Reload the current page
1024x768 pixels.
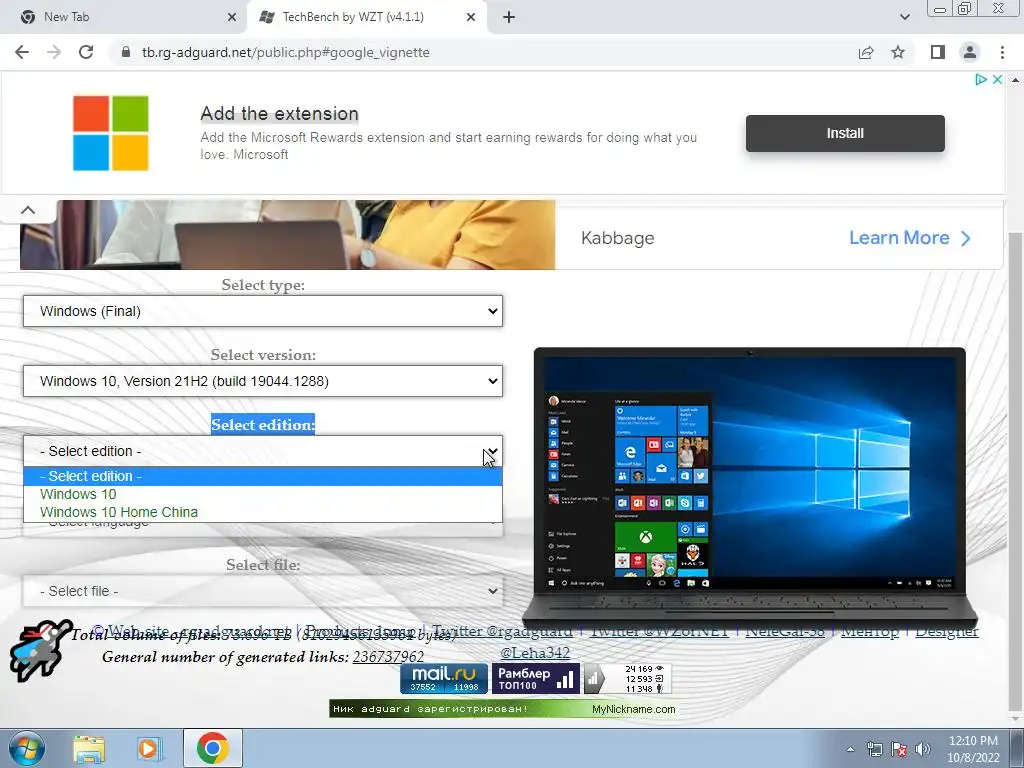pos(86,52)
